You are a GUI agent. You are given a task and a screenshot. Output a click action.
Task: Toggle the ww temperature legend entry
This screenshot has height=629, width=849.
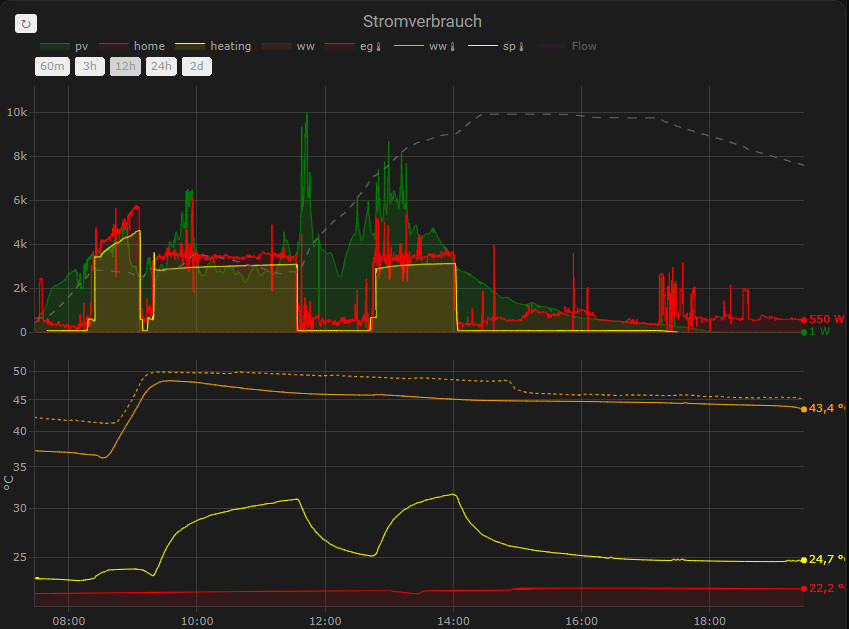pos(426,46)
